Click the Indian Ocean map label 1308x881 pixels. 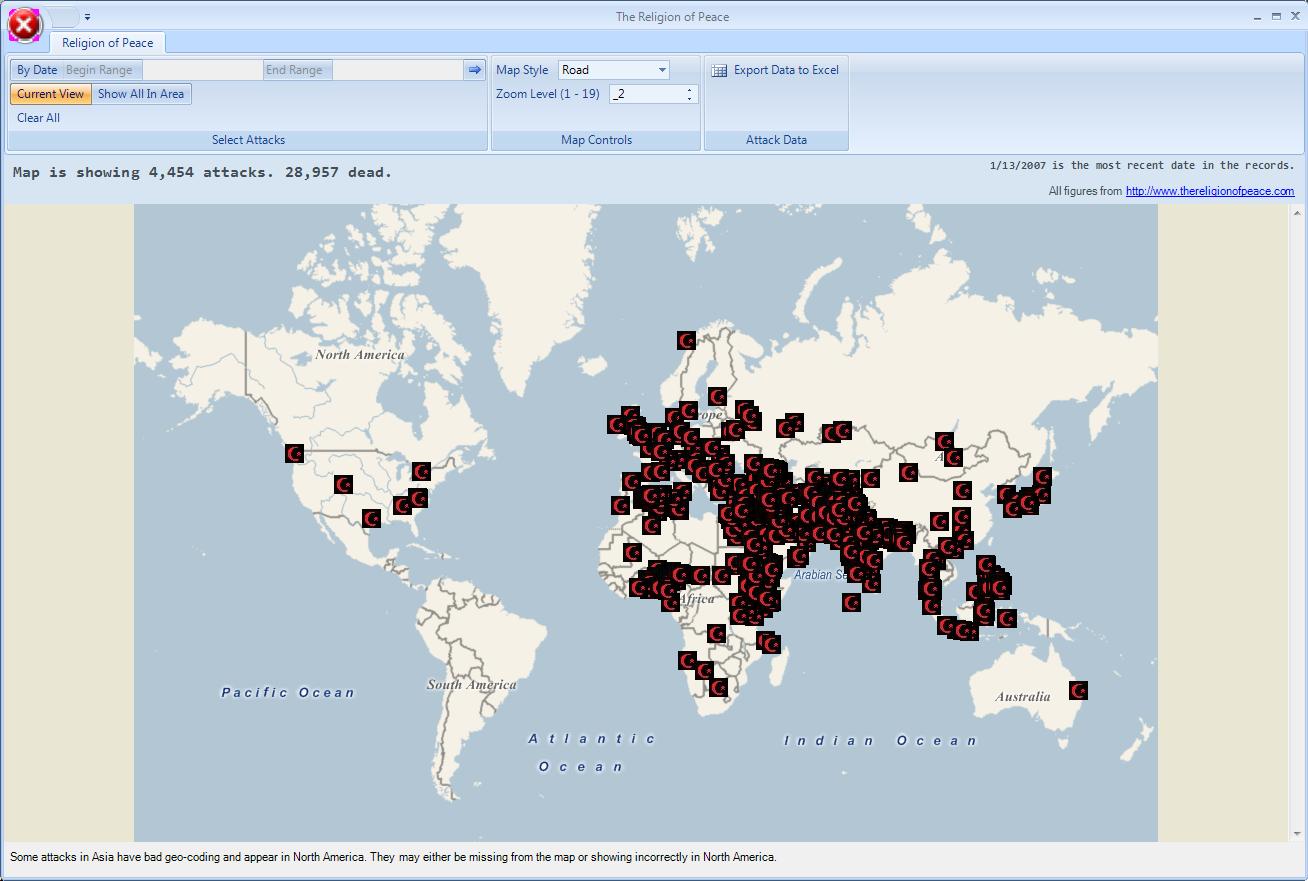click(x=880, y=740)
